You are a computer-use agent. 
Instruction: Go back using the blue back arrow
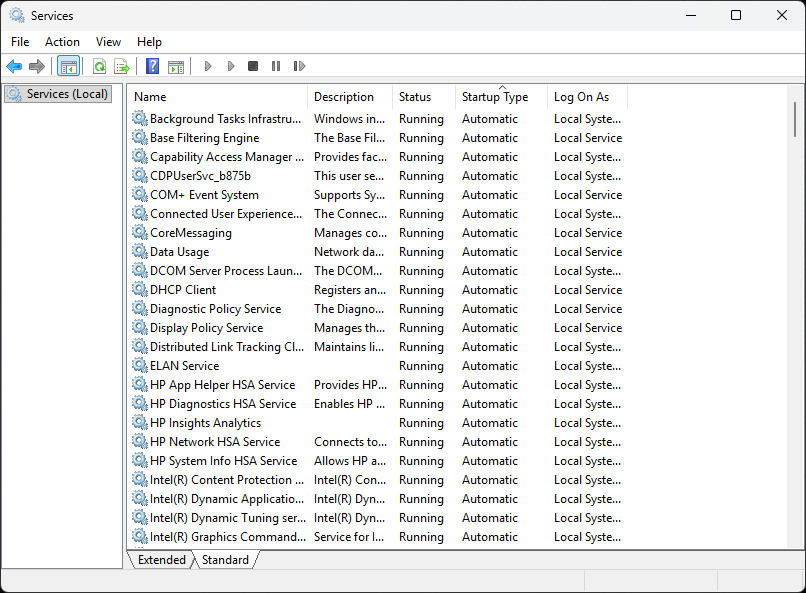(x=14, y=66)
